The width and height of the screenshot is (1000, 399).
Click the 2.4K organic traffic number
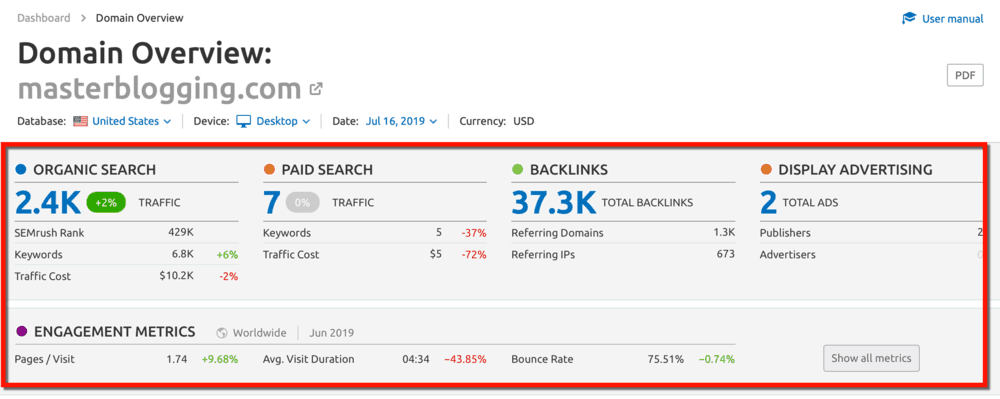coord(47,203)
